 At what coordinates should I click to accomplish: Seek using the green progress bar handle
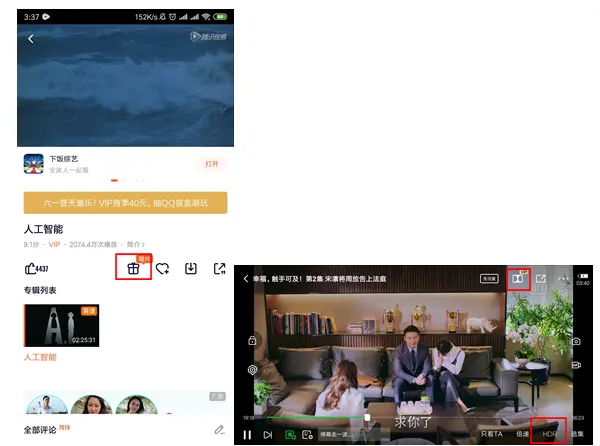(367, 417)
